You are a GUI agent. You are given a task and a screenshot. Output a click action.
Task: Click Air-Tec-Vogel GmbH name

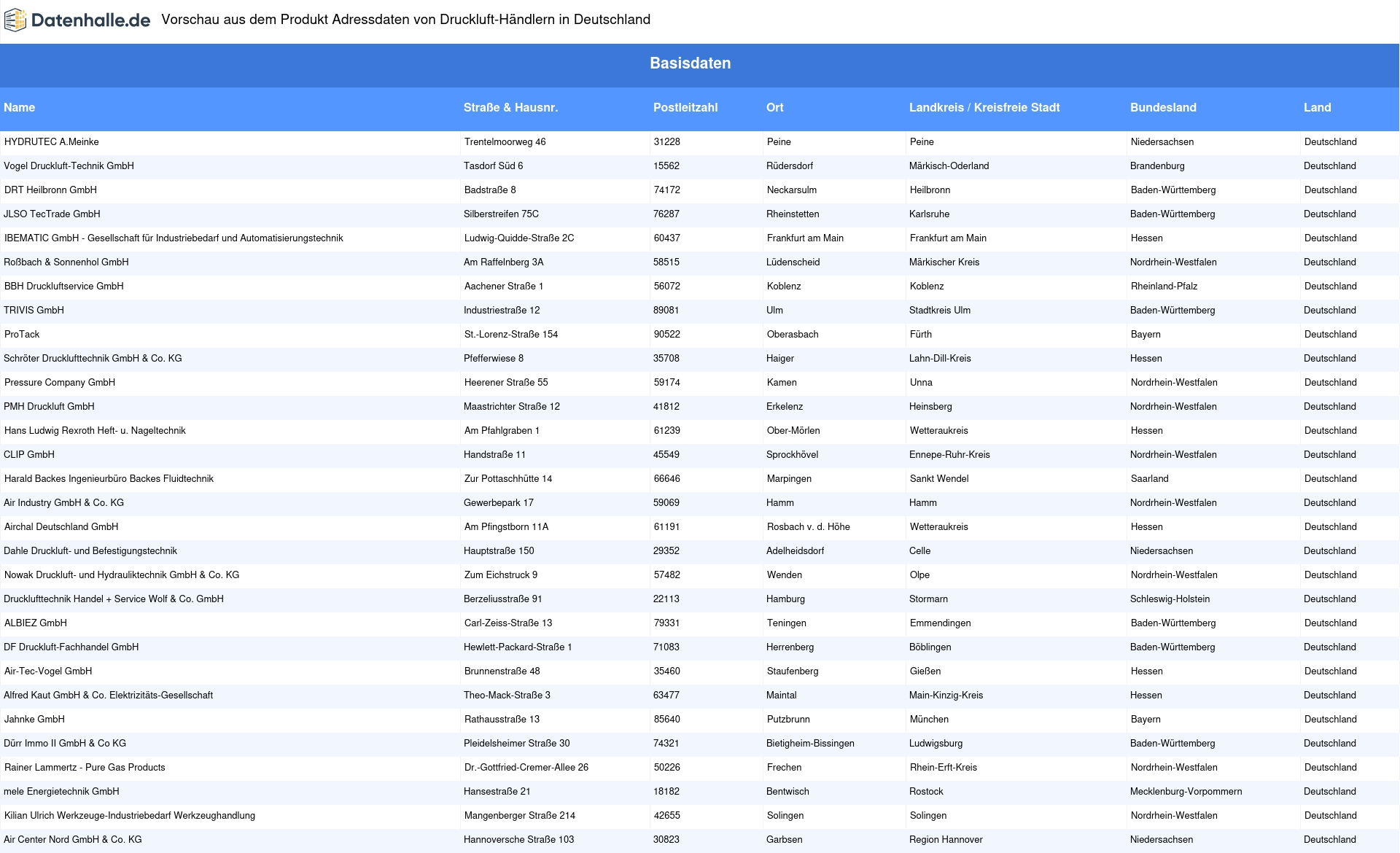[x=48, y=671]
